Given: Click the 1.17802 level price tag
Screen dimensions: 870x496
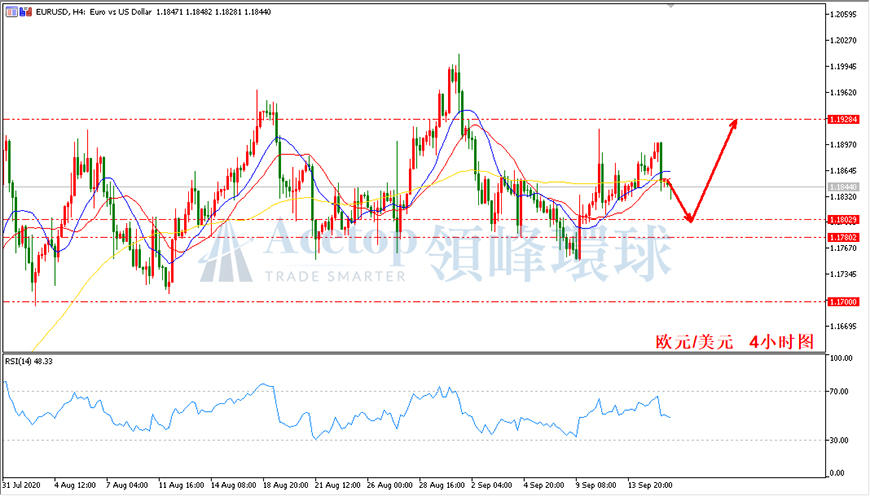Looking at the screenshot, I should pyautogui.click(x=843, y=237).
